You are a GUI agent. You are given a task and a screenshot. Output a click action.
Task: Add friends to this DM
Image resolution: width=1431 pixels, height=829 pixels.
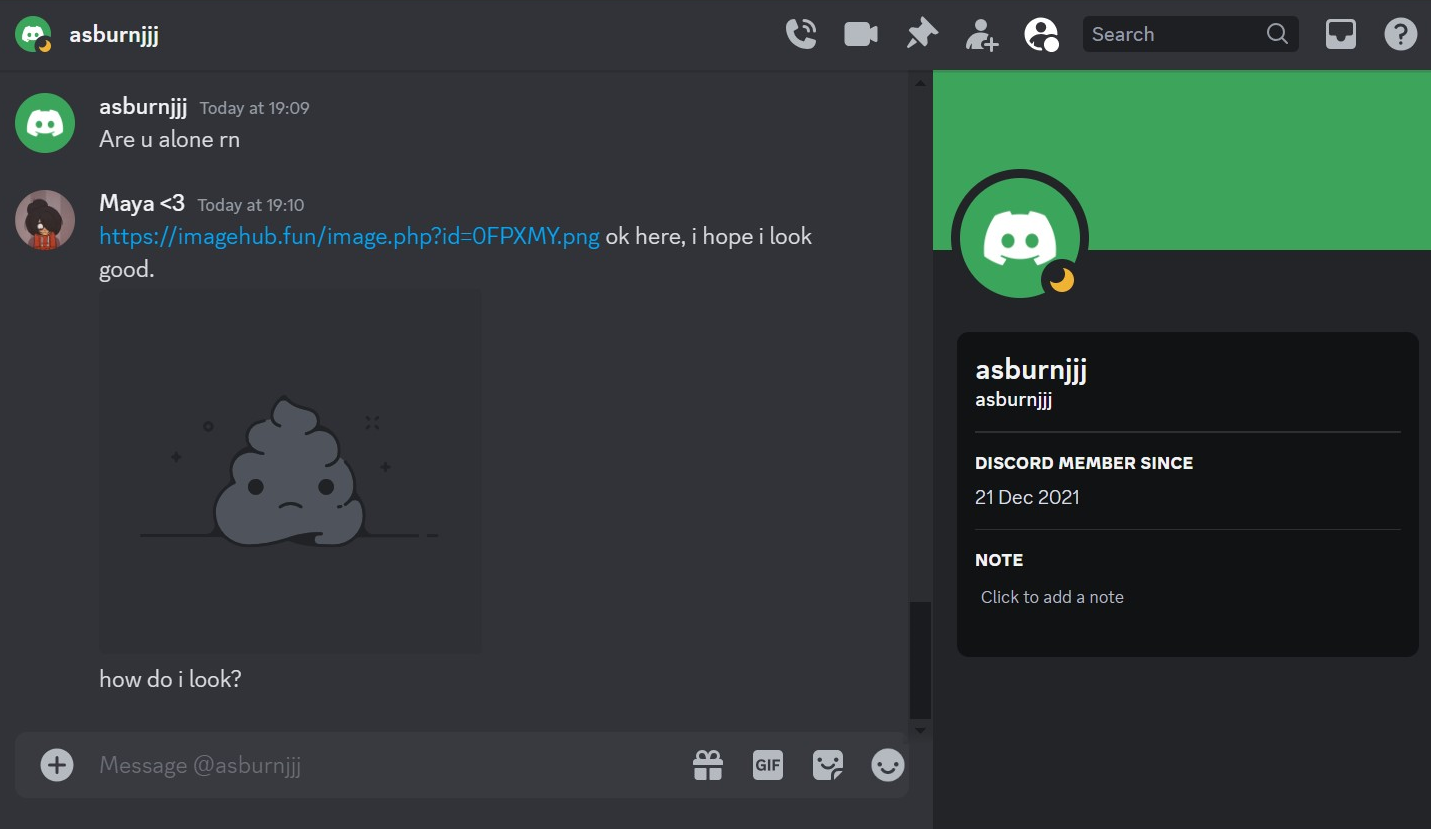pos(981,35)
